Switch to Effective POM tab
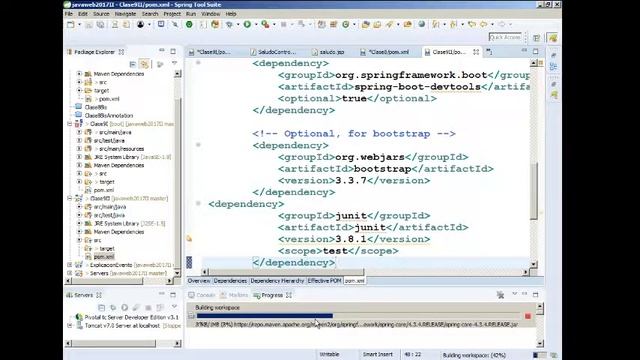This screenshot has height=360, width=640. click(324, 281)
